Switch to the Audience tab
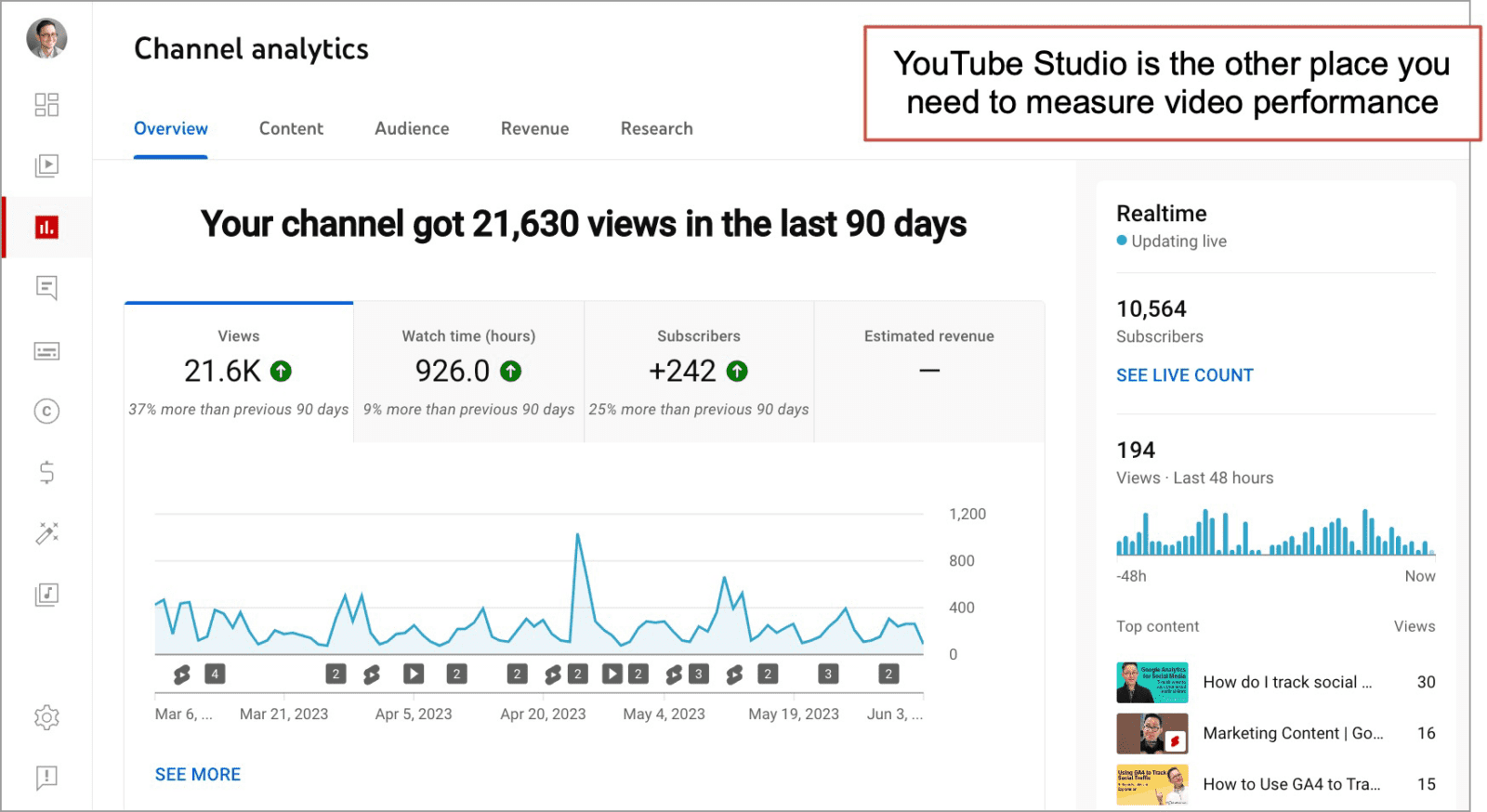 pyautogui.click(x=412, y=128)
